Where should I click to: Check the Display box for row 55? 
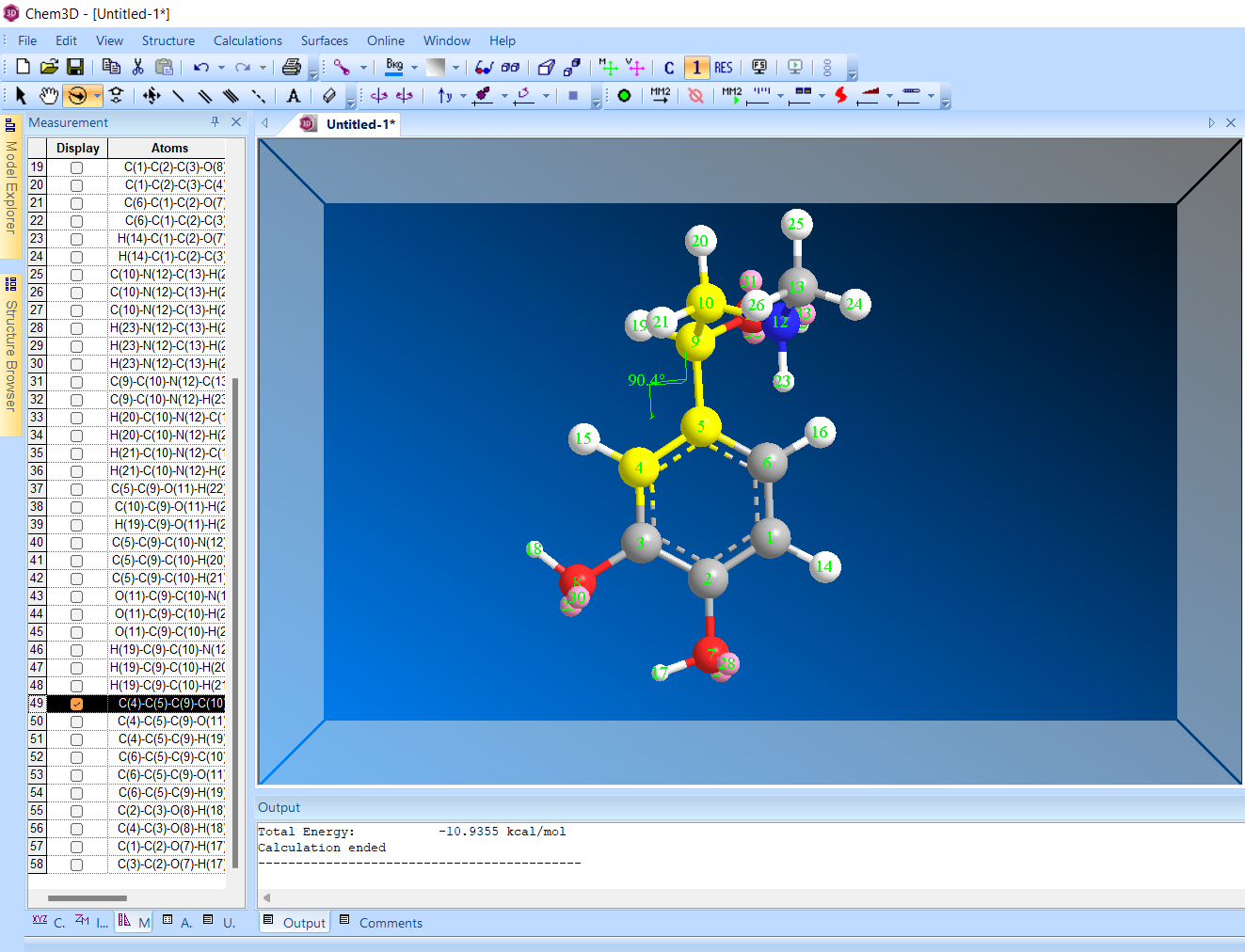tap(77, 811)
